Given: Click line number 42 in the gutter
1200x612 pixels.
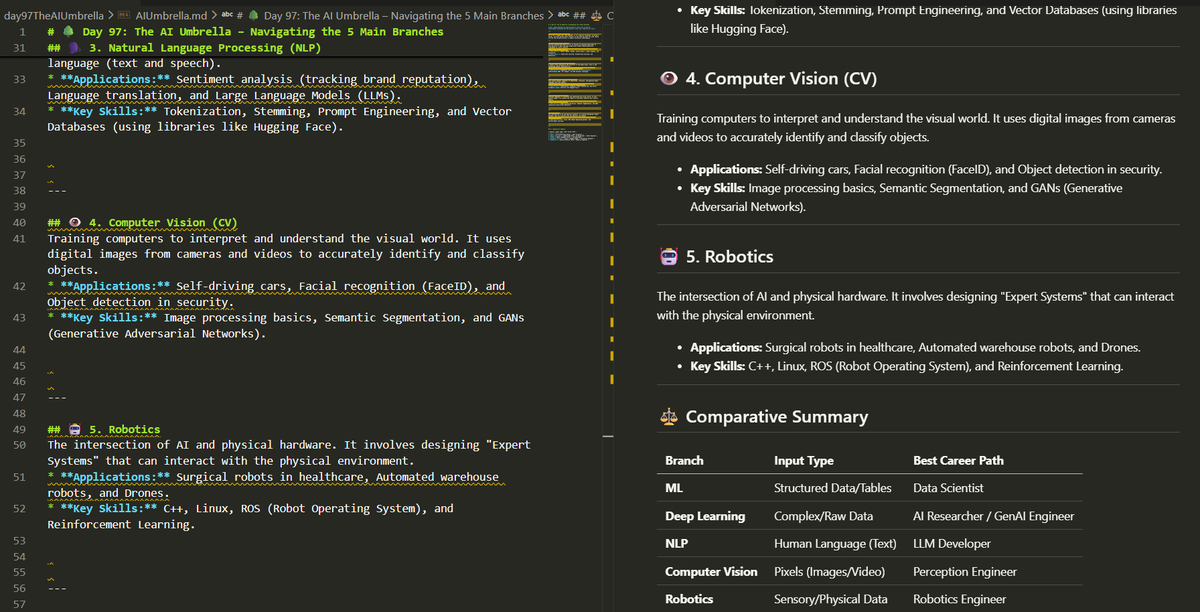Looking at the screenshot, I should [21, 286].
